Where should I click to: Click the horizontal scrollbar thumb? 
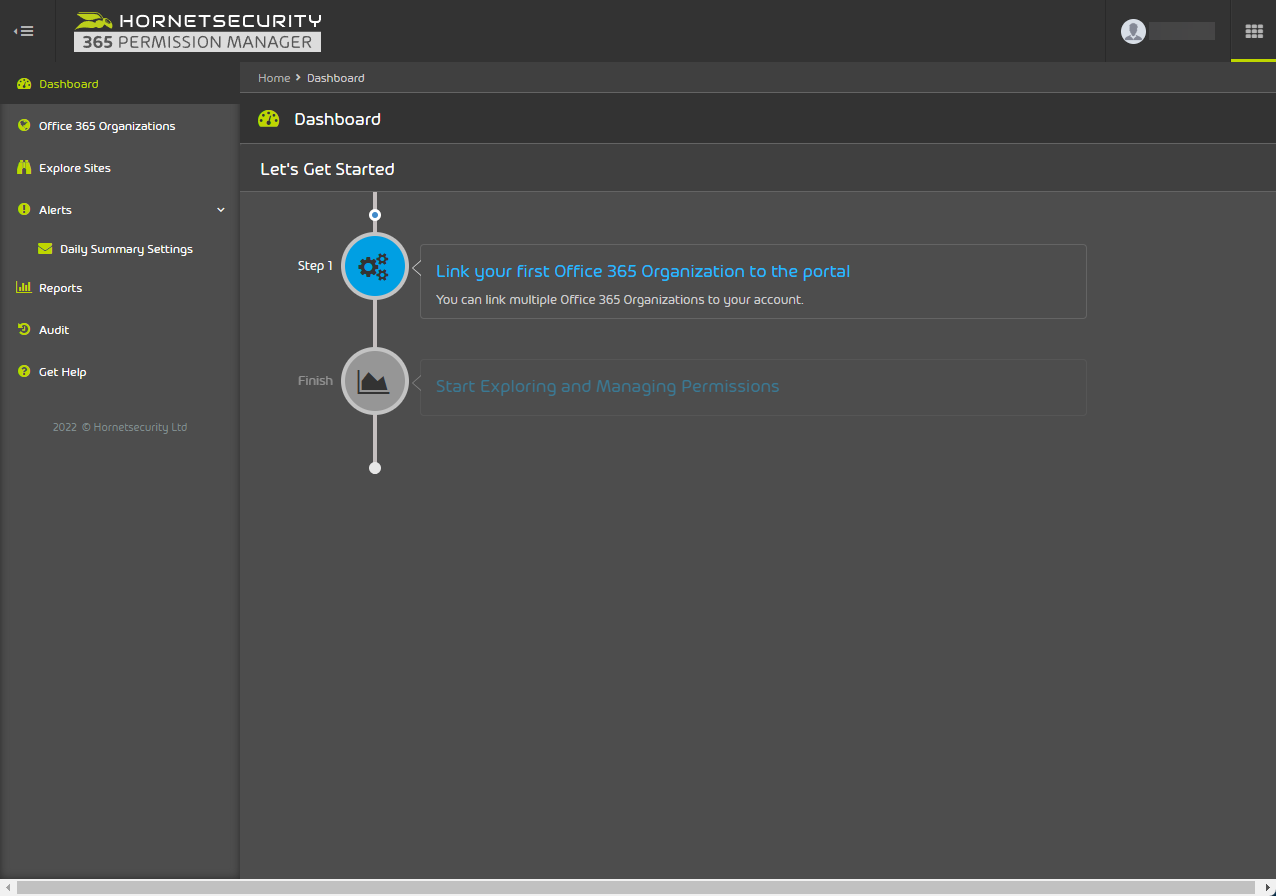tap(636, 888)
